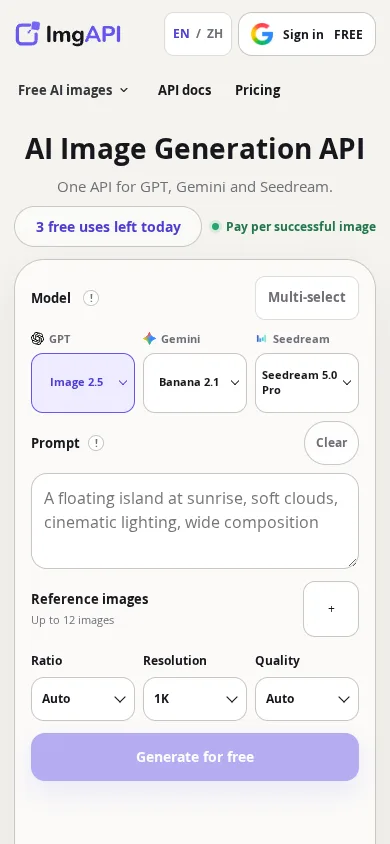
Task: Expand the Ratio Auto dropdown
Action: click(x=83, y=699)
